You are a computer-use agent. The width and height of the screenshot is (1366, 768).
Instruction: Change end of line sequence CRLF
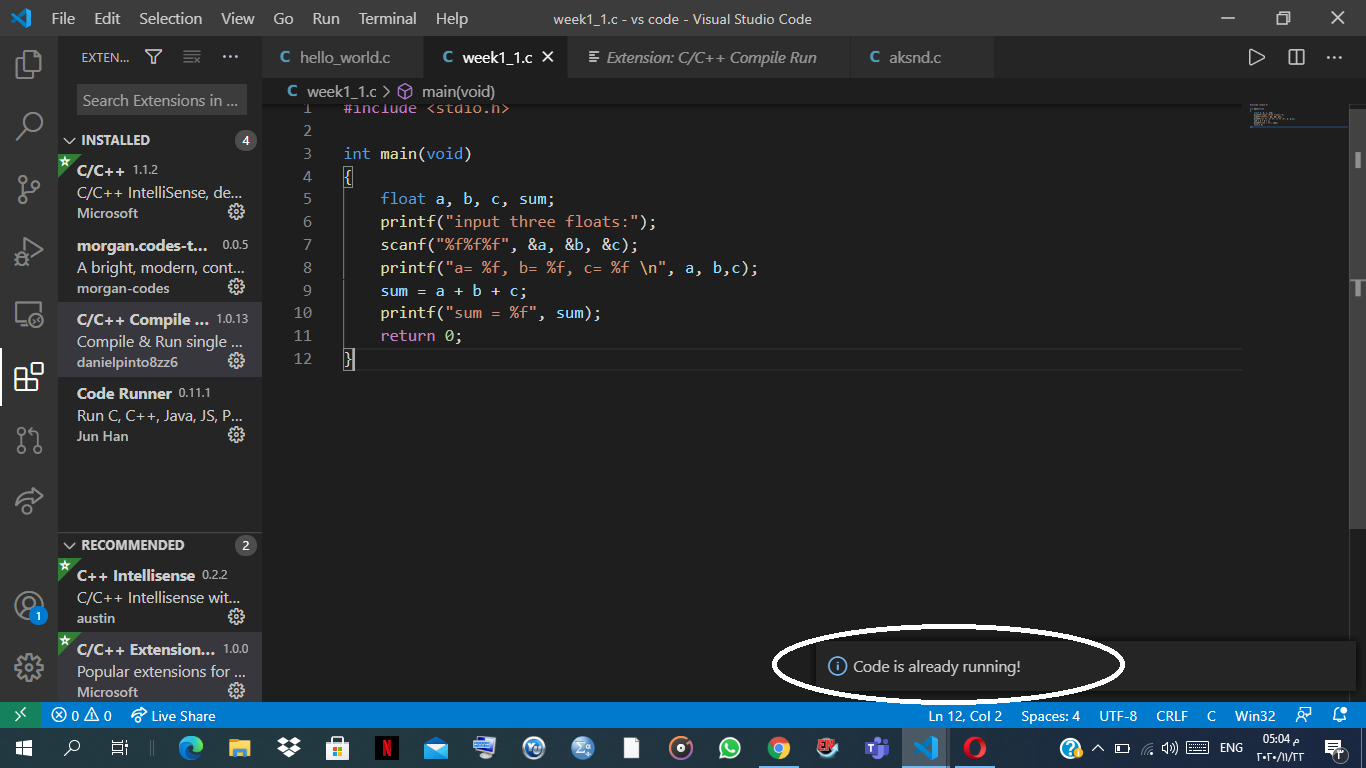[1172, 716]
